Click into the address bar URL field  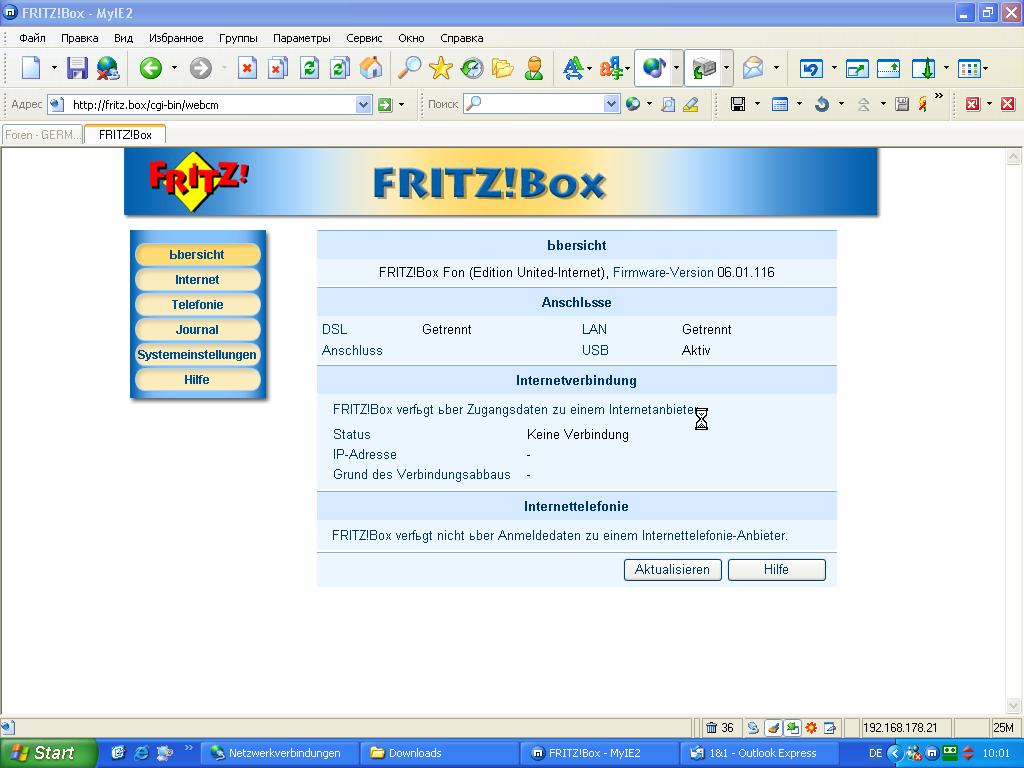click(212, 104)
